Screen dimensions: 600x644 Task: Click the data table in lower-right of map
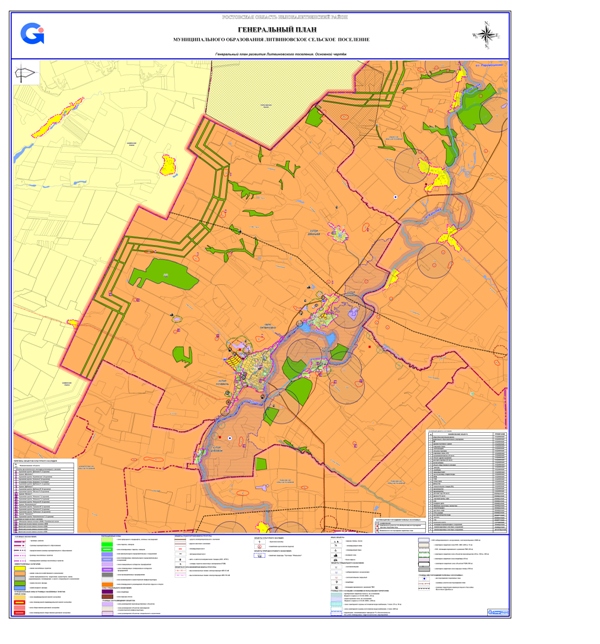click(467, 480)
